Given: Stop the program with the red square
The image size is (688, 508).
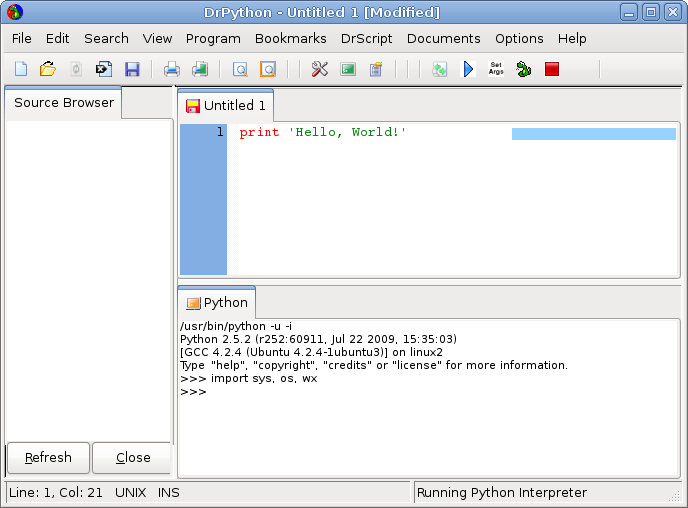Looking at the screenshot, I should [x=552, y=69].
